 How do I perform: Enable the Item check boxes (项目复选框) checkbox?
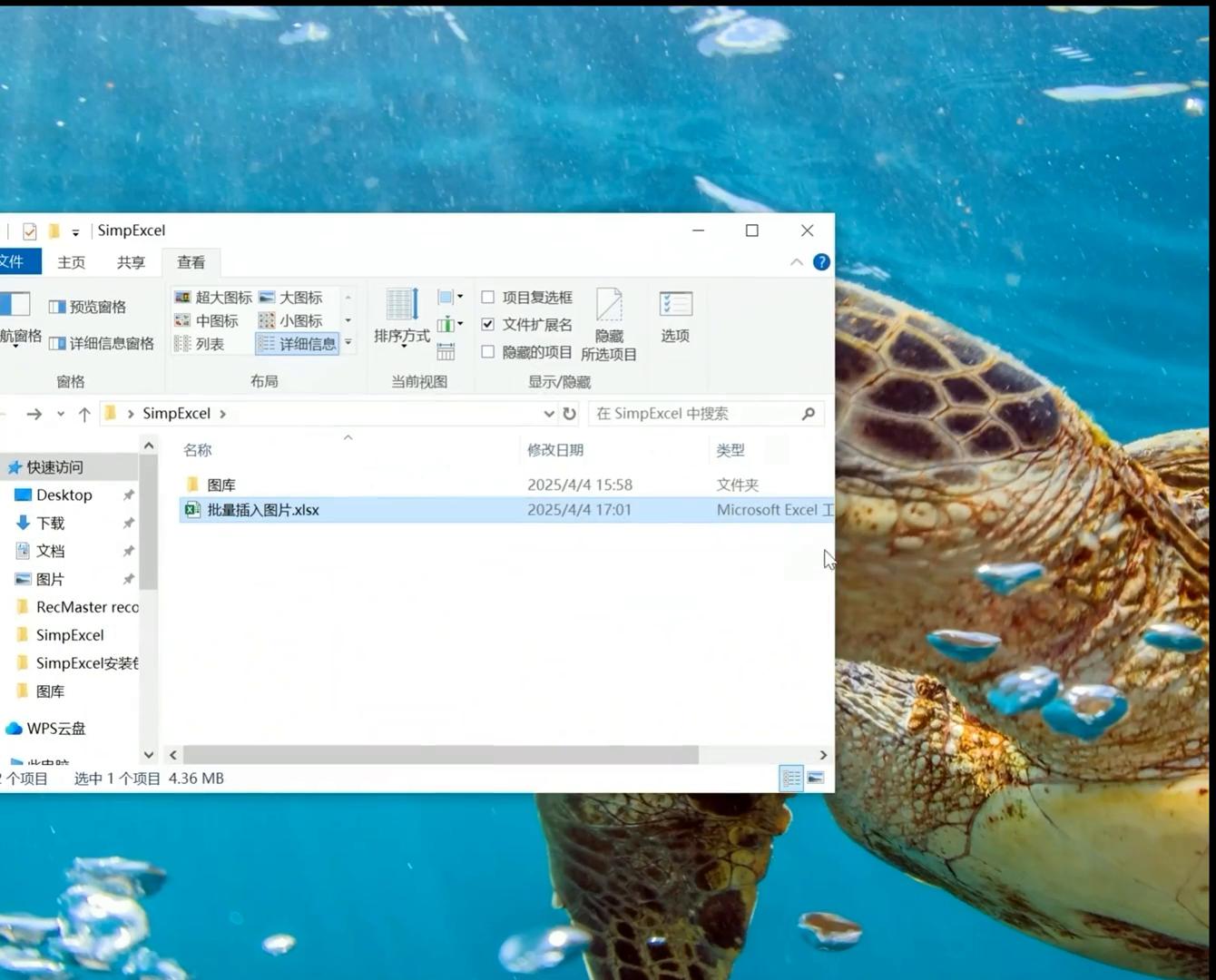(488, 298)
